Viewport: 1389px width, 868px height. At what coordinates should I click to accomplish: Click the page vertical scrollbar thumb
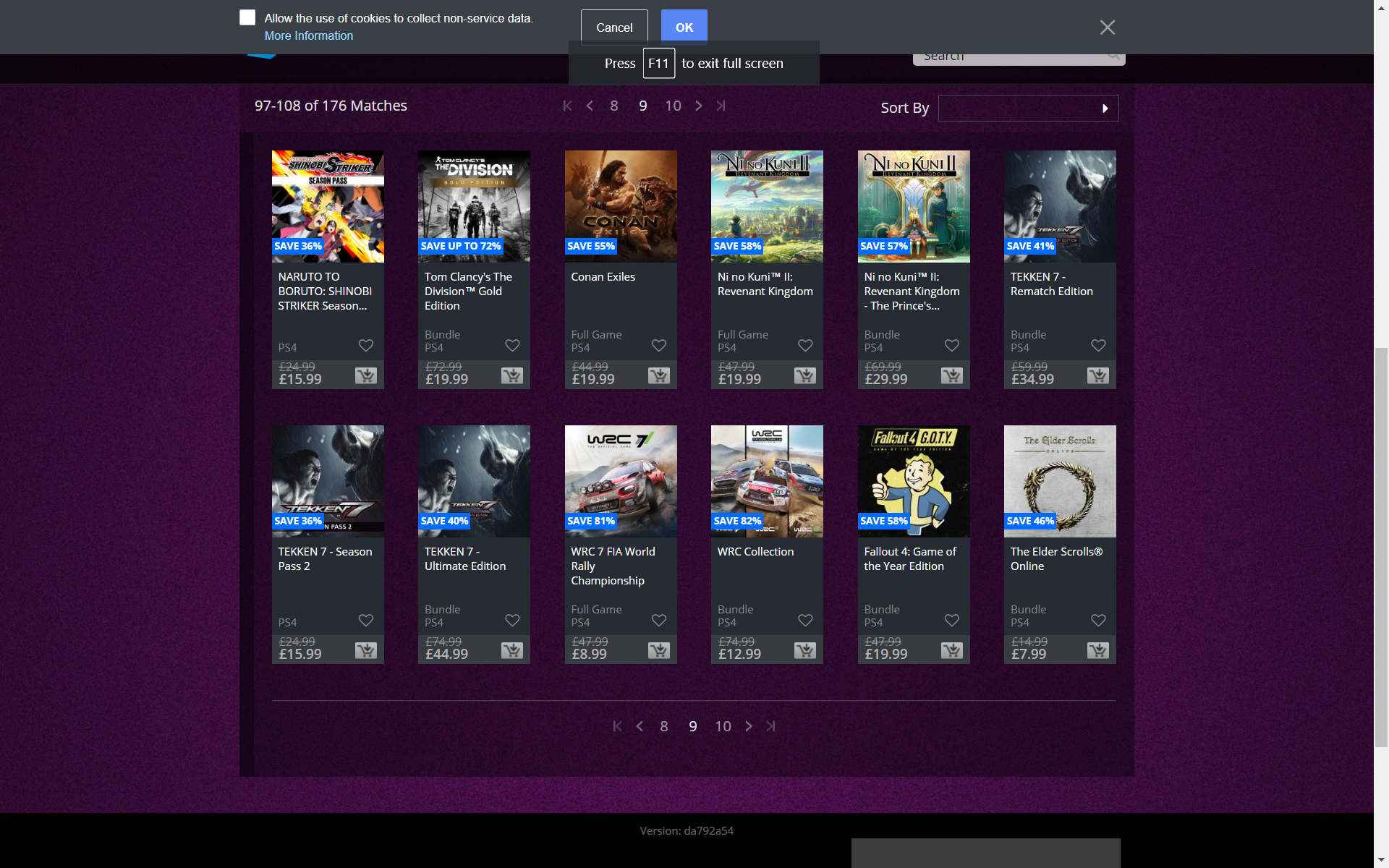[1381, 548]
